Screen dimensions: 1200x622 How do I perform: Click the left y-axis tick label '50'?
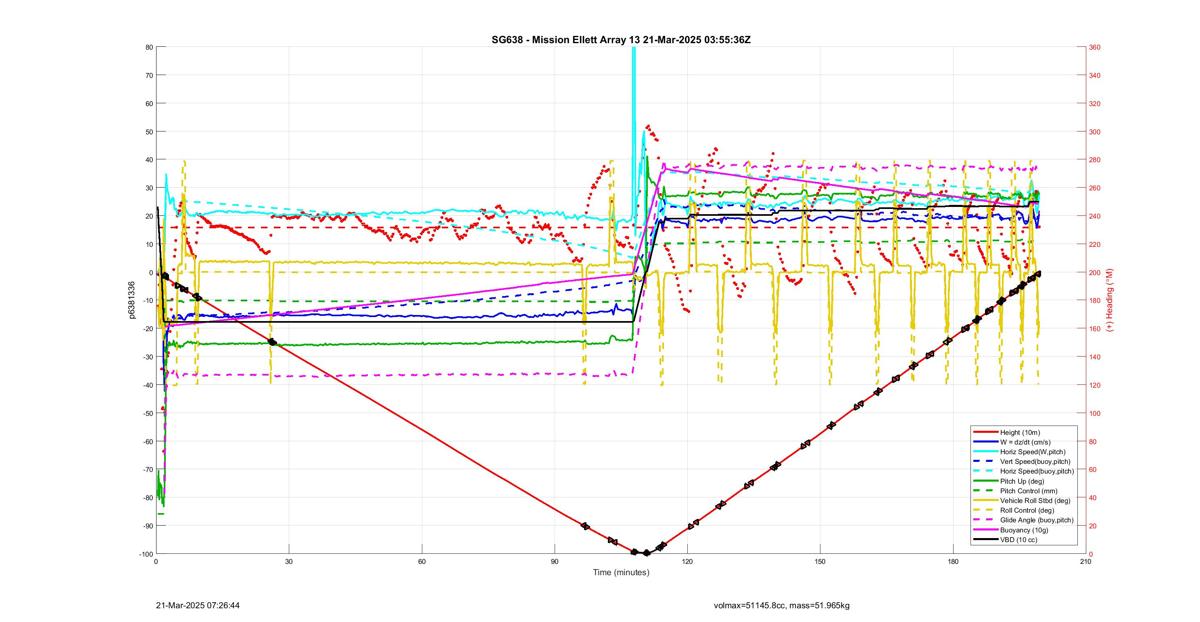point(148,132)
